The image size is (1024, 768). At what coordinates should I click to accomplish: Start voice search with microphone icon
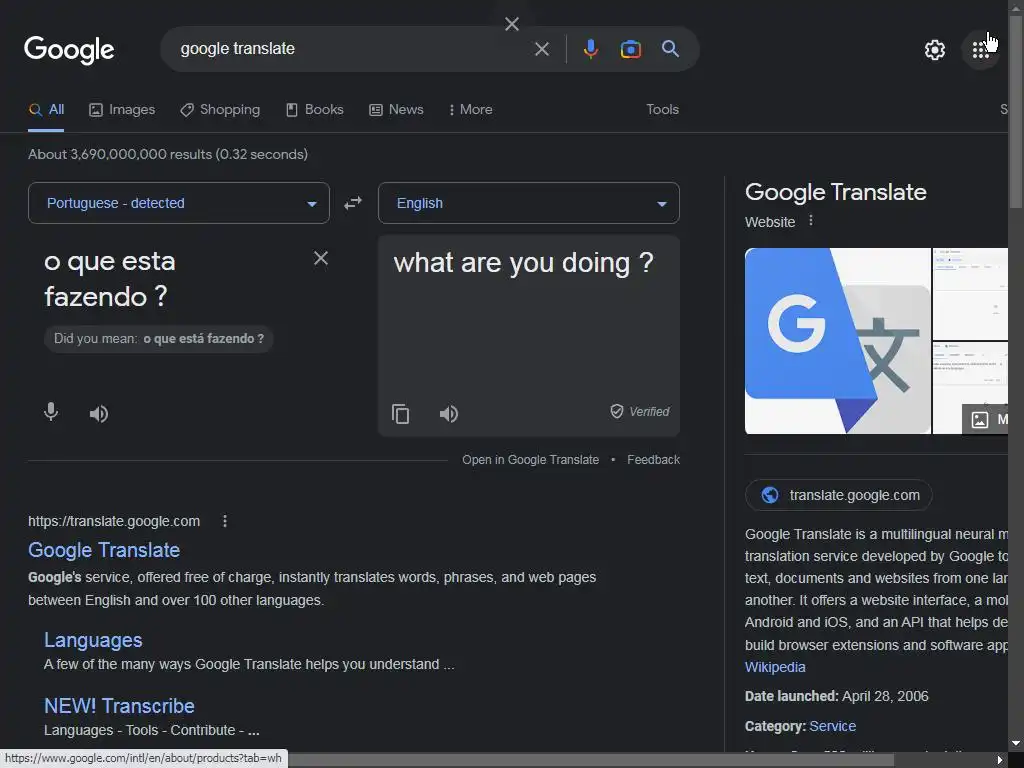click(x=590, y=49)
